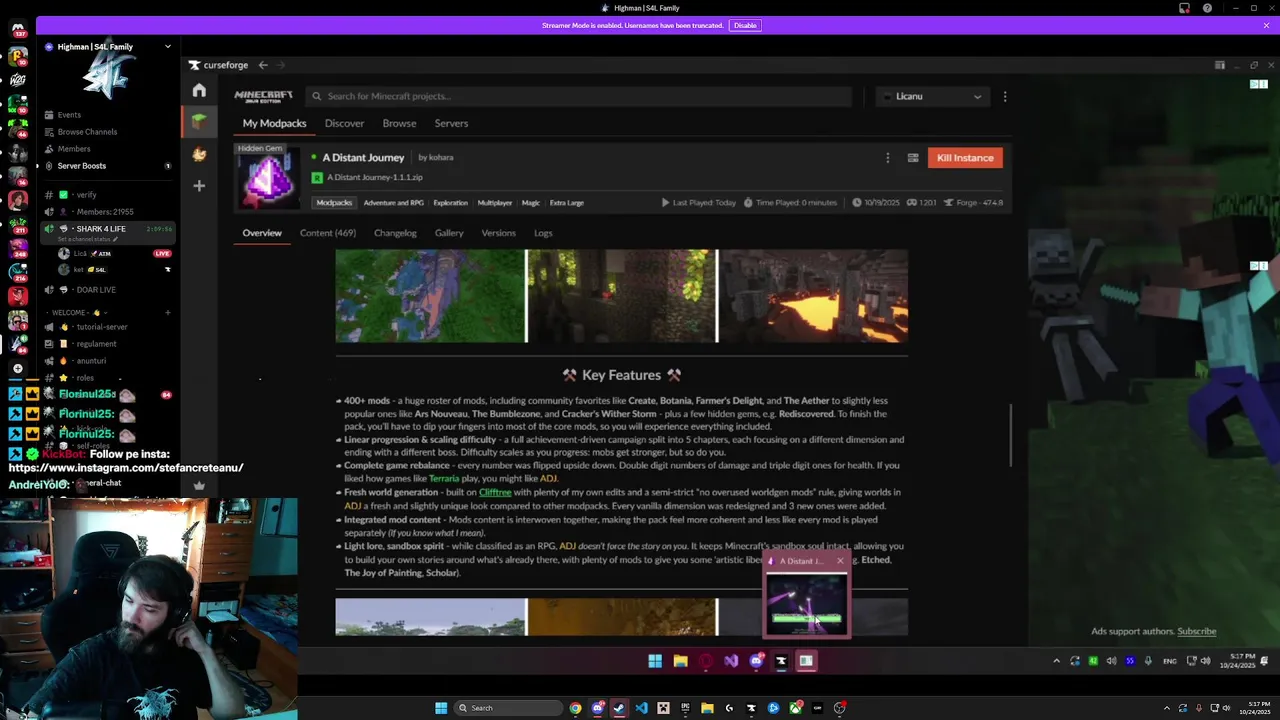Viewport: 1280px width, 720px height.
Task: Open author link kohara
Action: tap(441, 158)
